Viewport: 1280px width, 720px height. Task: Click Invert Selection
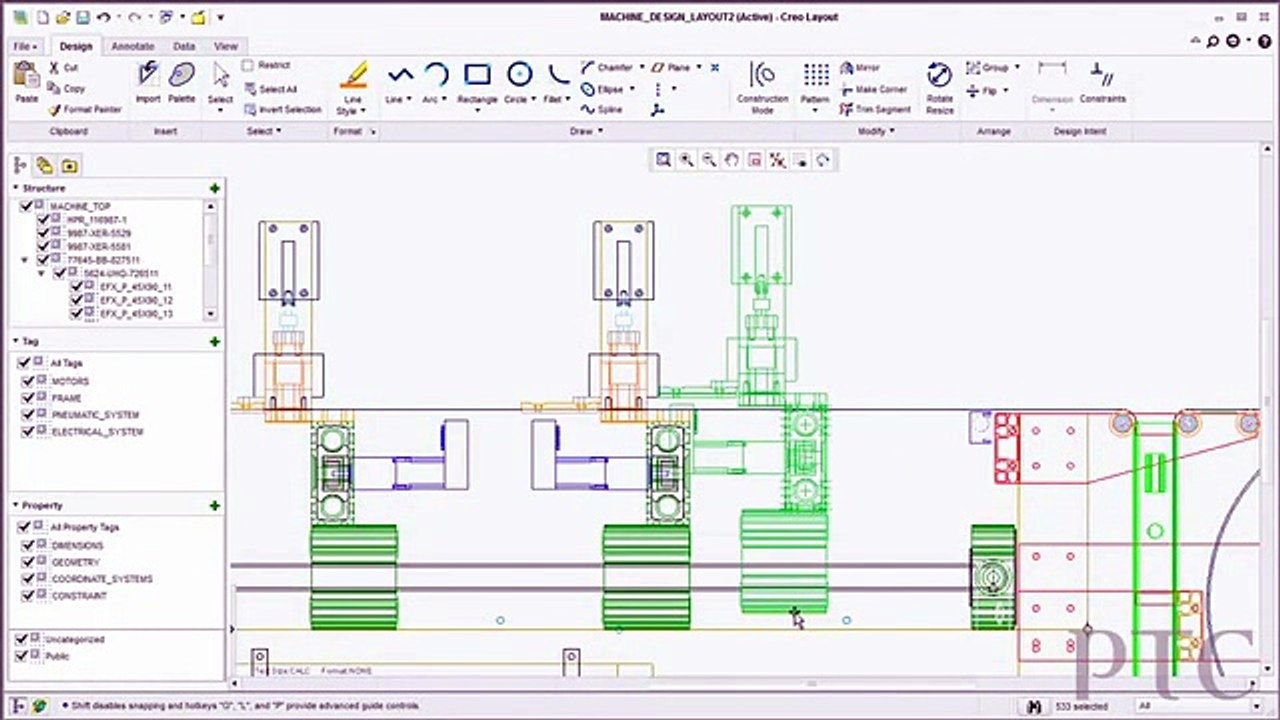coord(282,110)
